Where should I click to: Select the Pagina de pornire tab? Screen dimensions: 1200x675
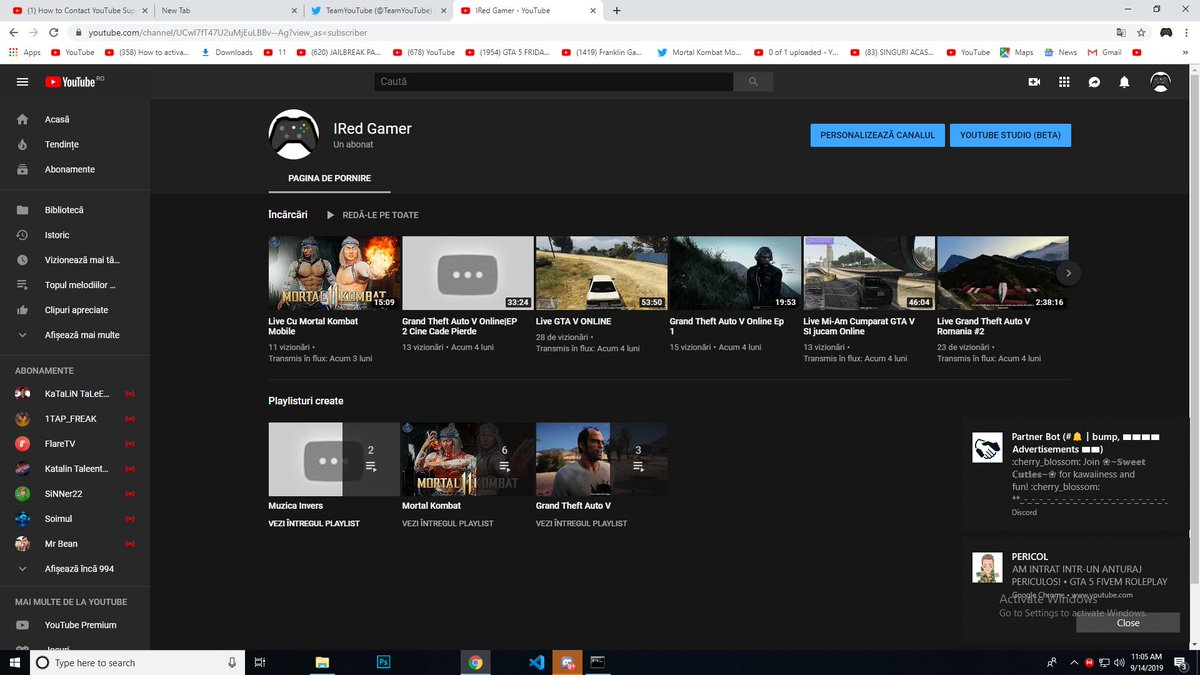pyautogui.click(x=329, y=179)
